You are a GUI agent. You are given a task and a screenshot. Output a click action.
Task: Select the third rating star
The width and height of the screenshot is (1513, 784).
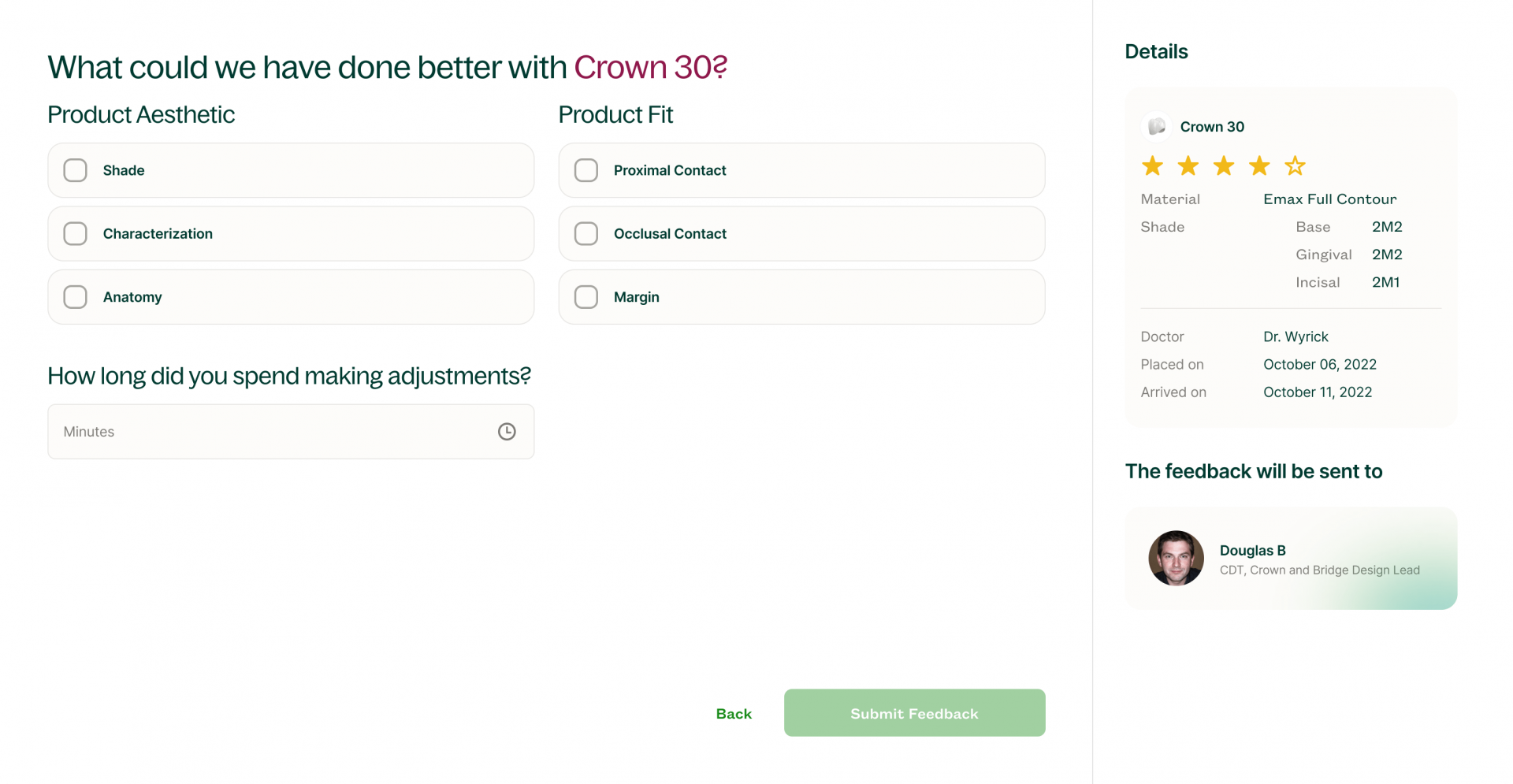pyautogui.click(x=1224, y=166)
